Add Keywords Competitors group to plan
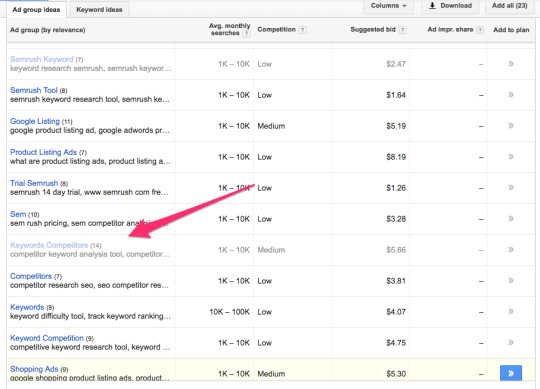Image resolution: width=540 pixels, height=389 pixels. 511,250
